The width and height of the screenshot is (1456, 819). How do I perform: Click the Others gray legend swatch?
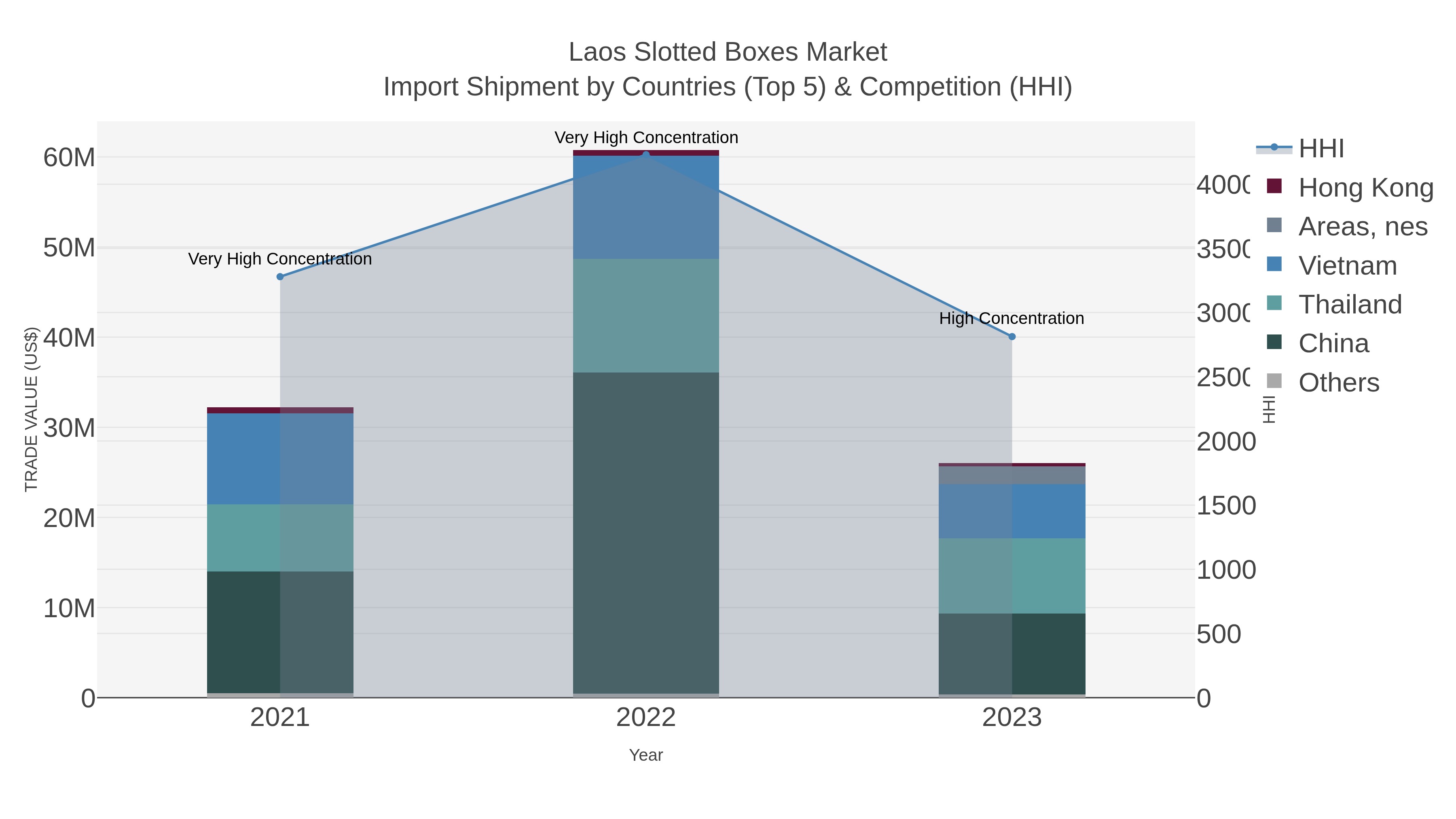(x=1274, y=381)
